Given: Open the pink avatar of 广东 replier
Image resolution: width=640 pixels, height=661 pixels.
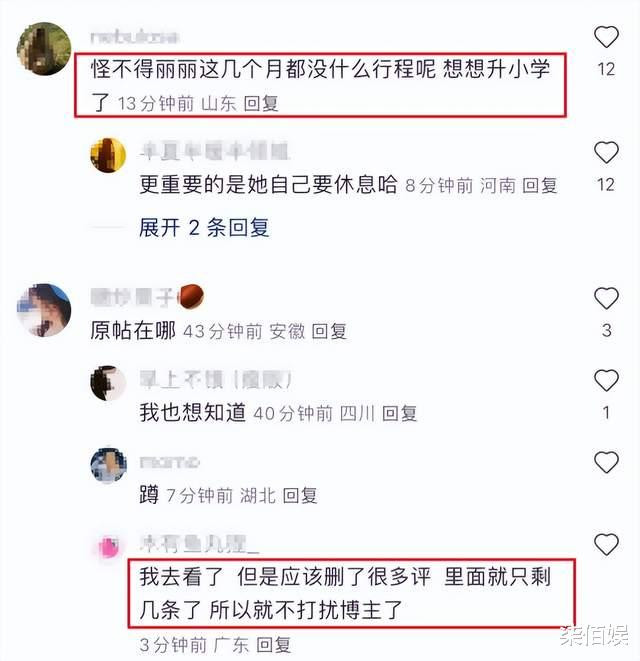Looking at the screenshot, I should (108, 547).
